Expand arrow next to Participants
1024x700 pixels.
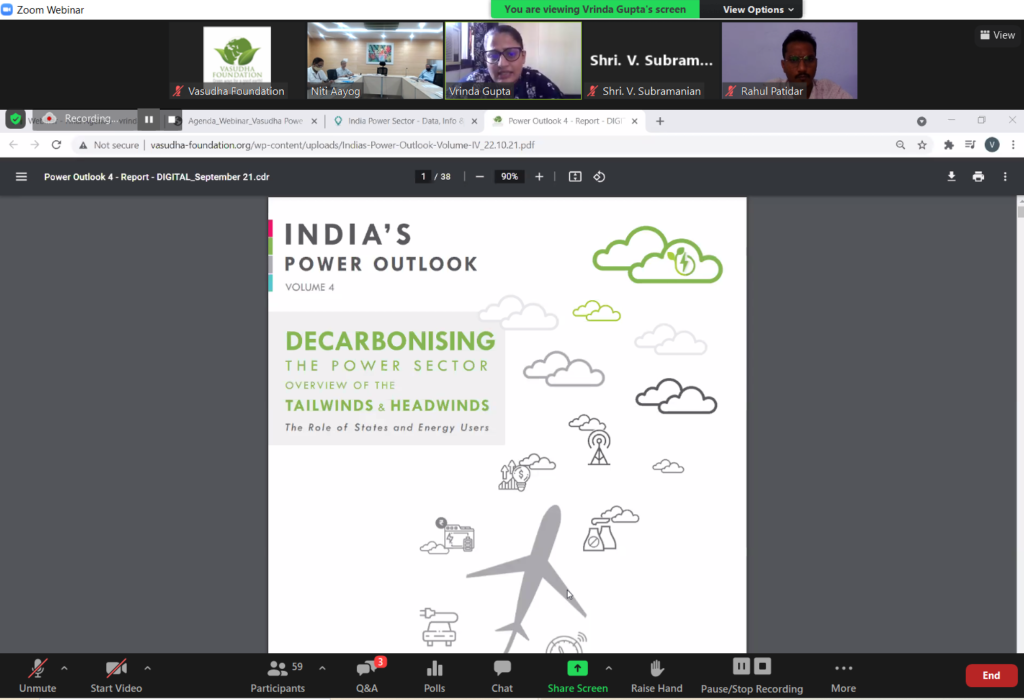[x=323, y=668]
